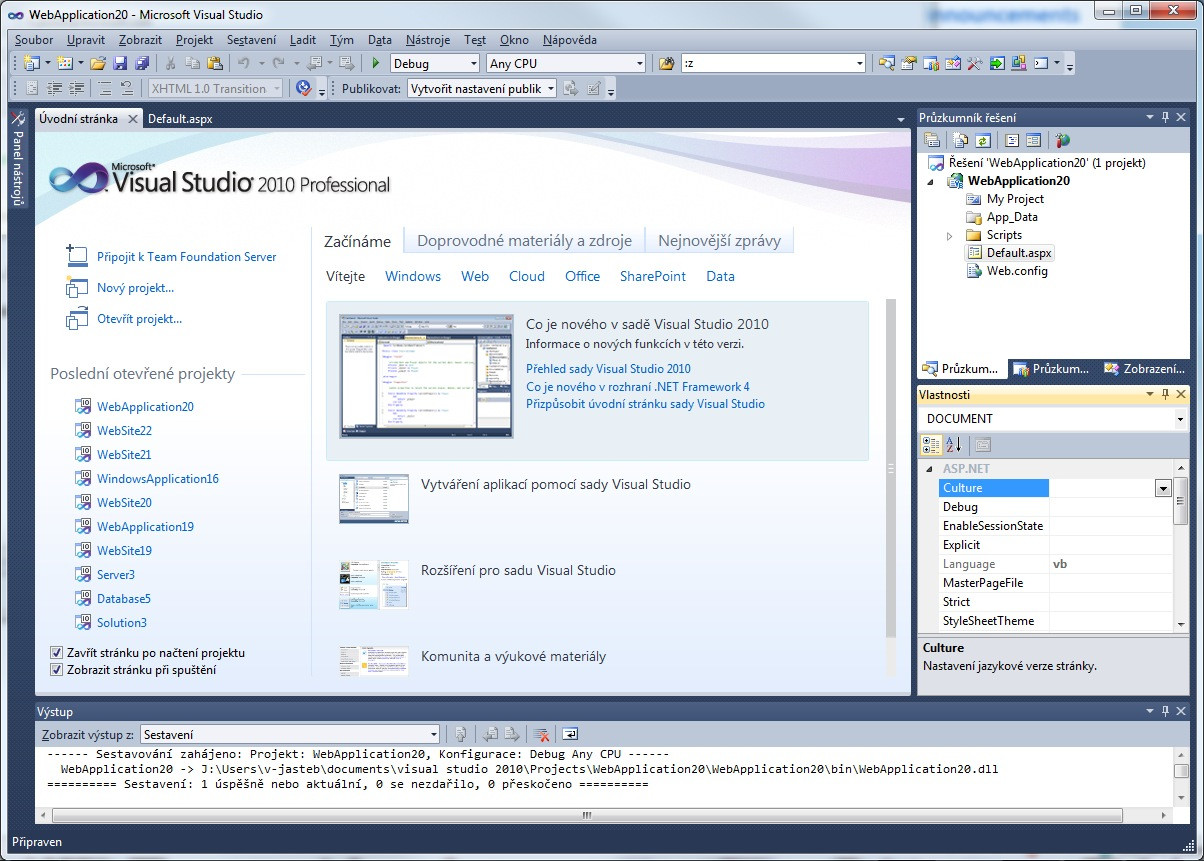The height and width of the screenshot is (861, 1204).
Task: Toggle word wrap in the Output panel
Action: click(x=569, y=733)
